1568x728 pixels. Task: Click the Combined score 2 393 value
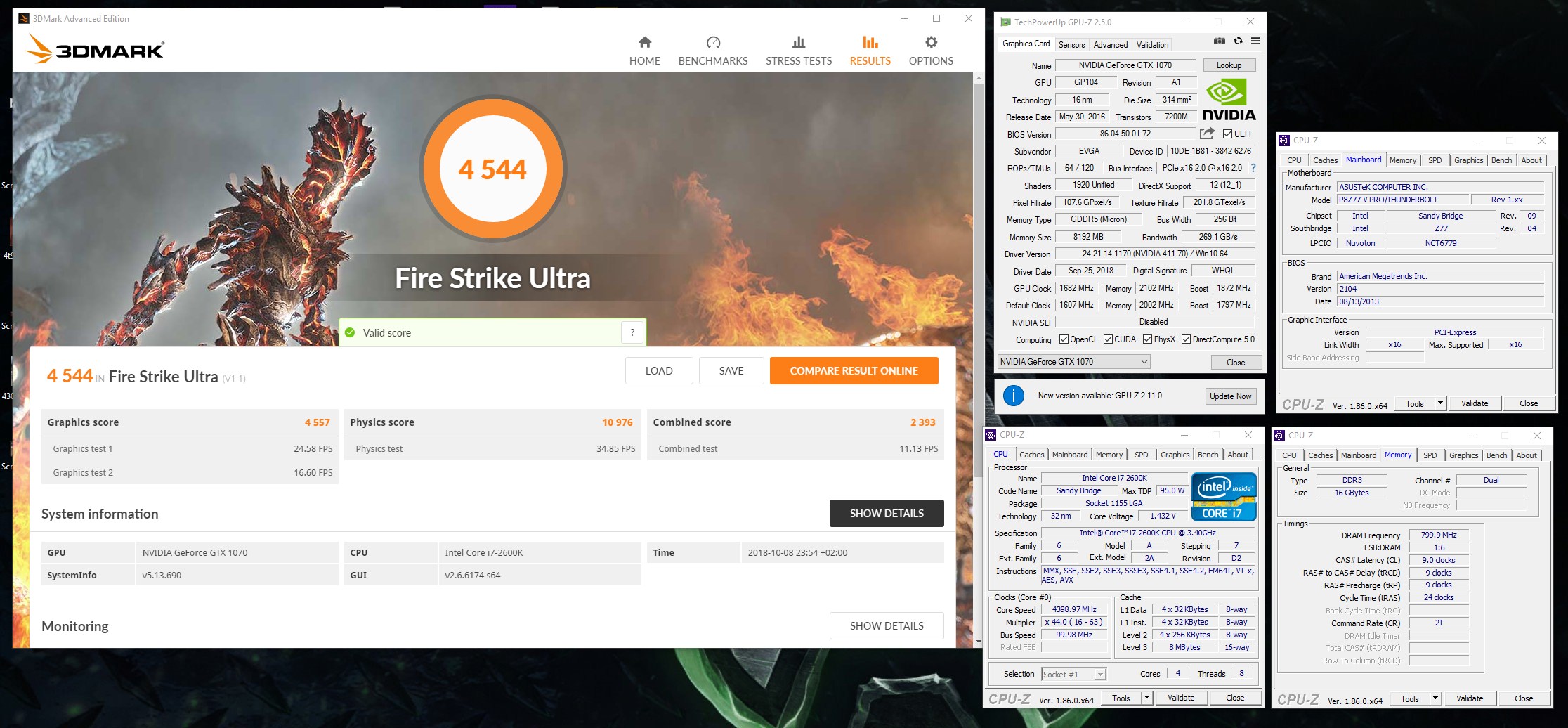click(922, 422)
